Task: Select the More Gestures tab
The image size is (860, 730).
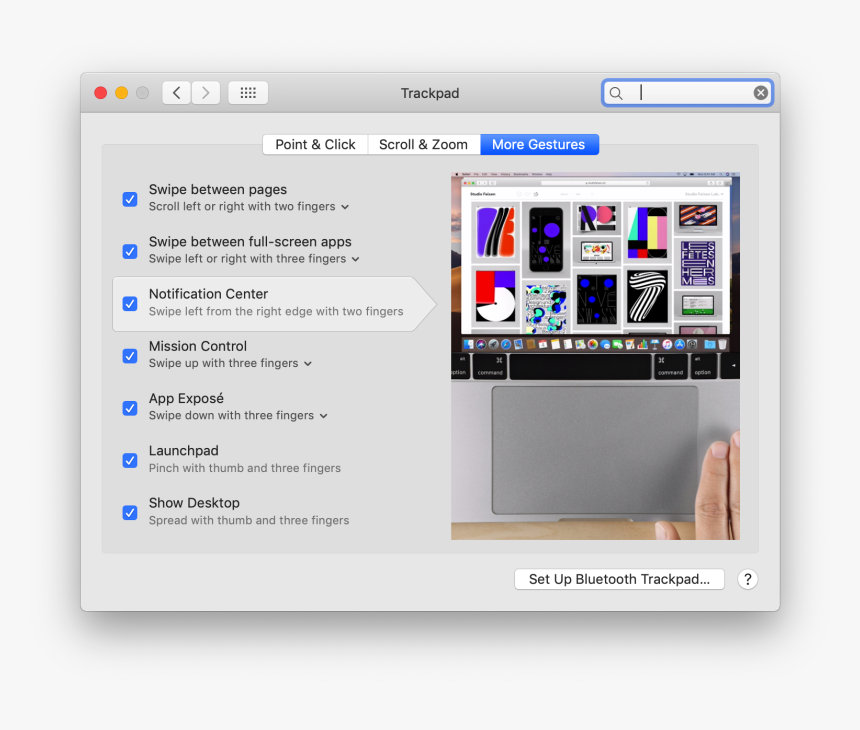Action: 539,144
